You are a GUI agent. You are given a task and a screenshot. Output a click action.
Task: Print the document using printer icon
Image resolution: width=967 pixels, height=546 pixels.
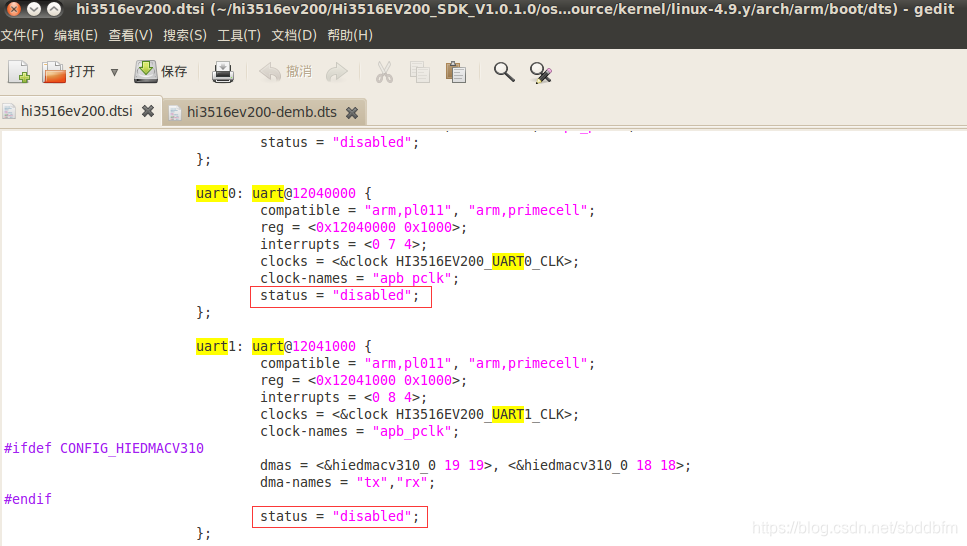(223, 72)
